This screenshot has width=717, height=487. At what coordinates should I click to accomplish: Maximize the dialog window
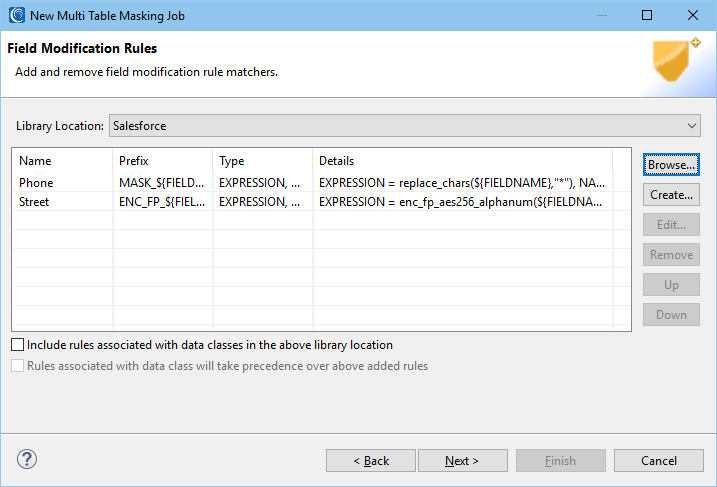pyautogui.click(x=647, y=15)
